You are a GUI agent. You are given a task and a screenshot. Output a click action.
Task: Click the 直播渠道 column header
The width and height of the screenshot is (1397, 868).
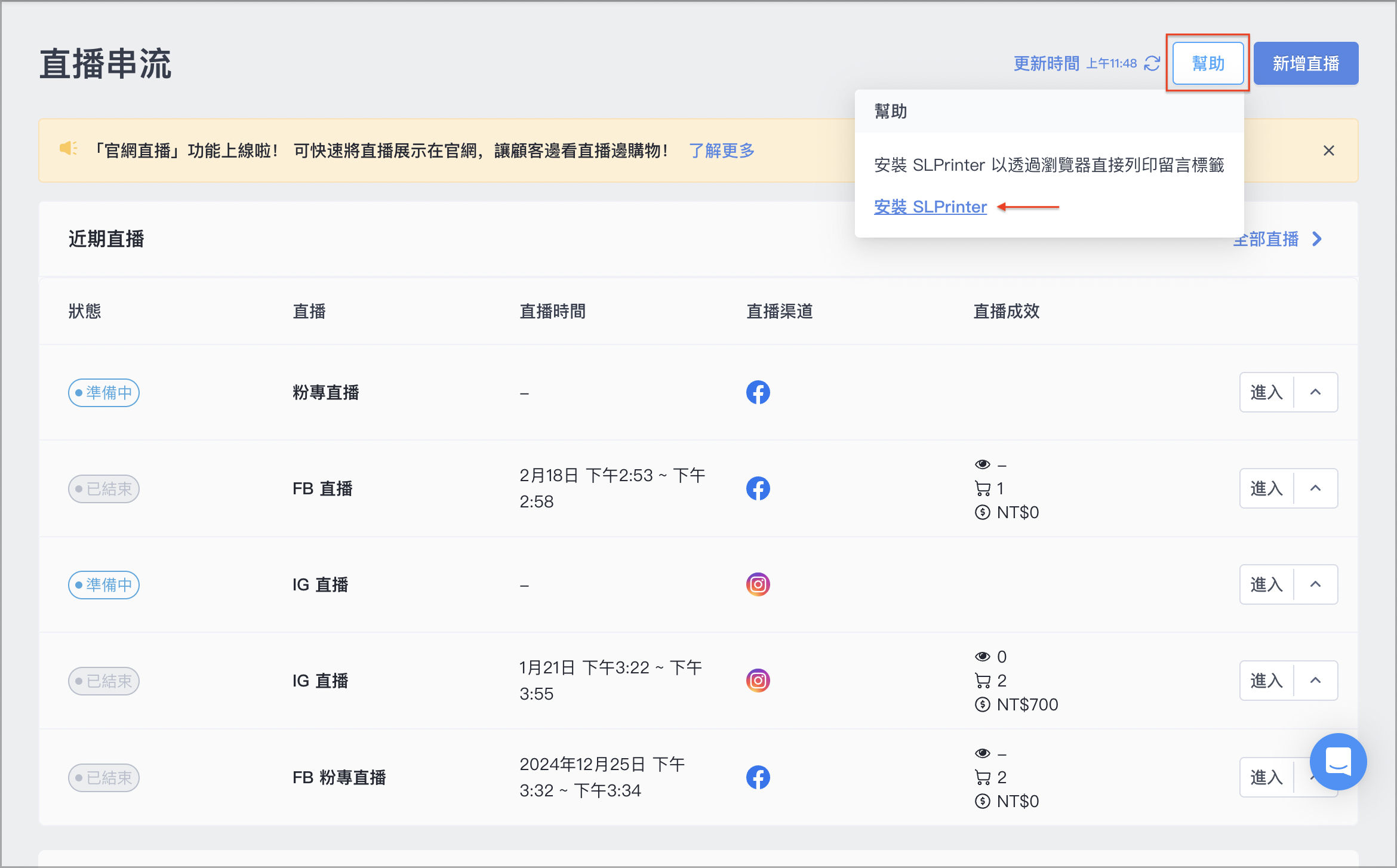[780, 311]
